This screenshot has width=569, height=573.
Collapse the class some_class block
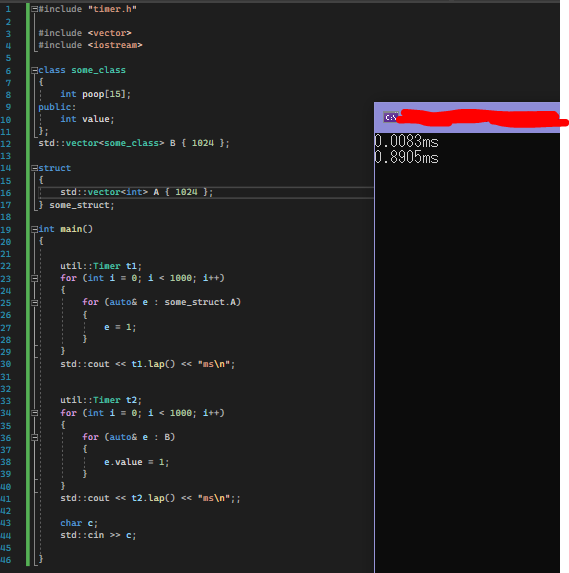35,70
